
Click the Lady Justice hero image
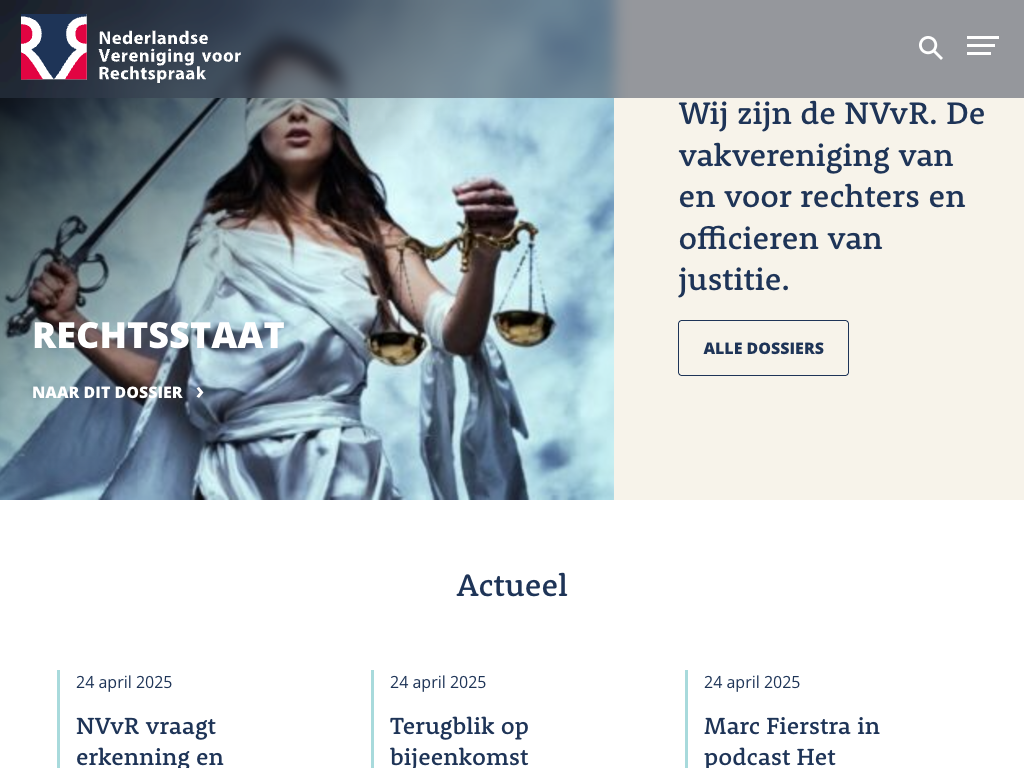click(x=307, y=299)
